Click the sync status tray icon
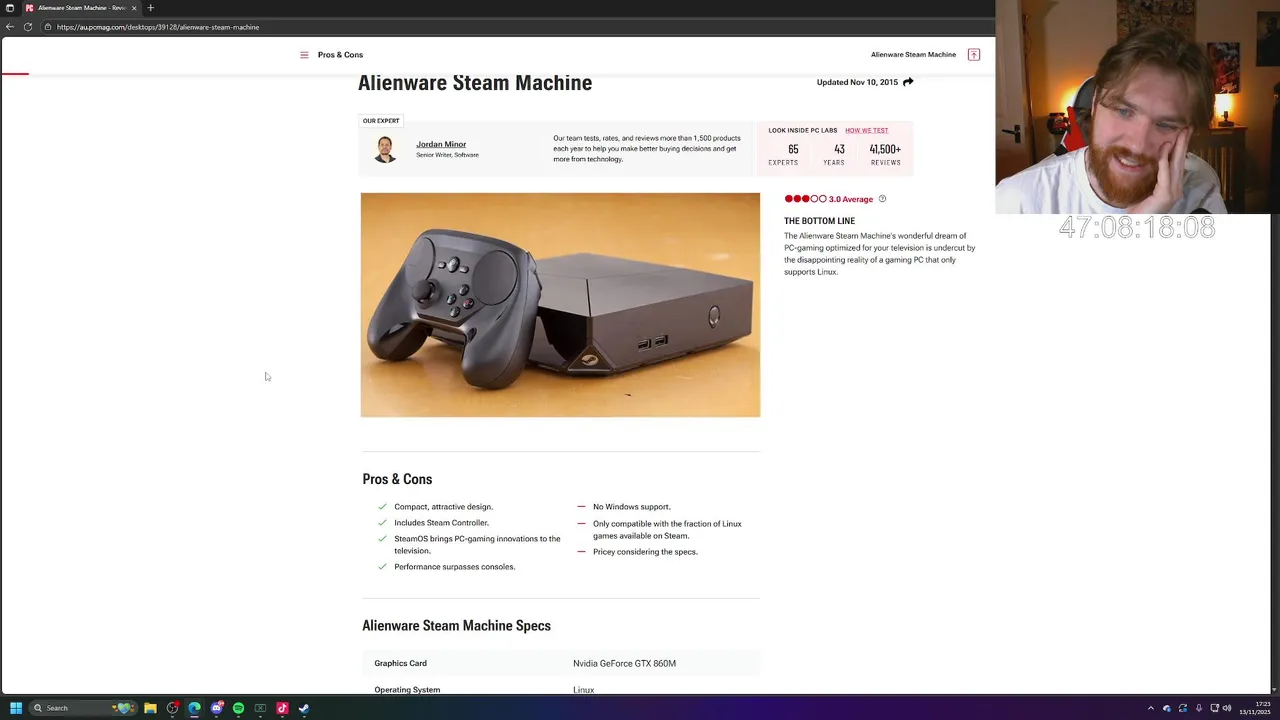 tap(1182, 708)
